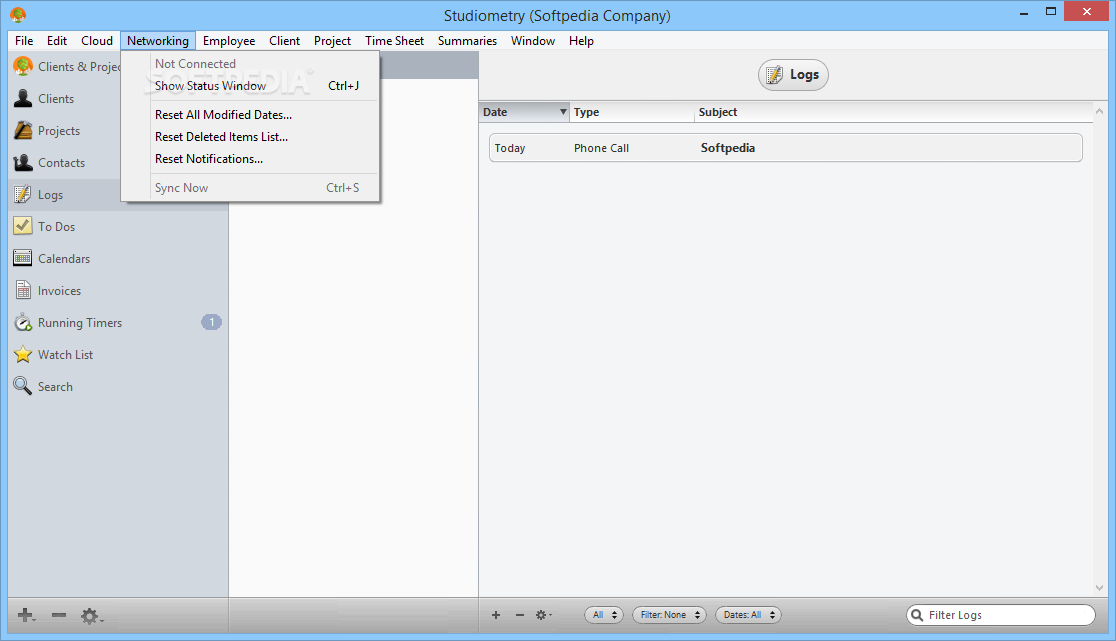Viewport: 1116px width, 641px height.
Task: Close the open Networking menu
Action: 158,41
